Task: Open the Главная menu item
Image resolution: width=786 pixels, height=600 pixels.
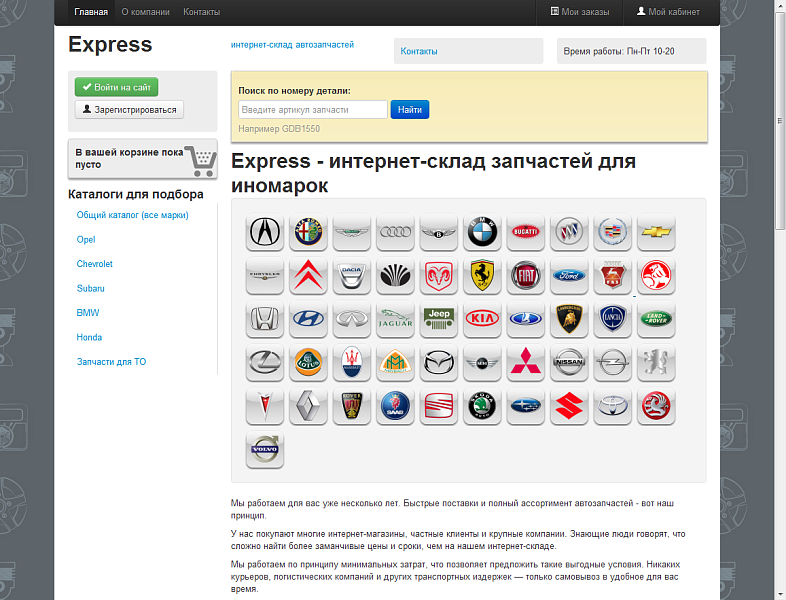Action: [x=91, y=12]
